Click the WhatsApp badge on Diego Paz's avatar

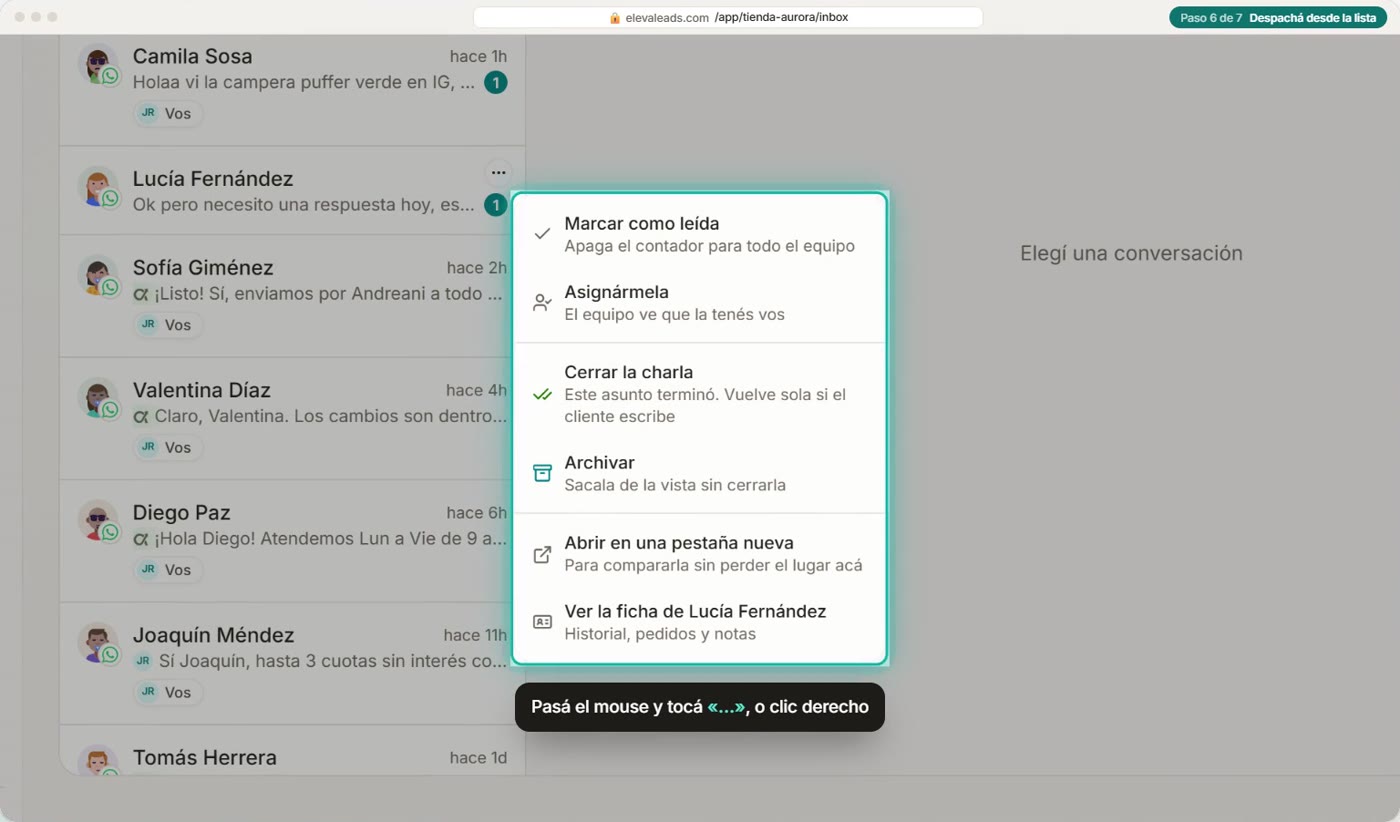point(110,532)
